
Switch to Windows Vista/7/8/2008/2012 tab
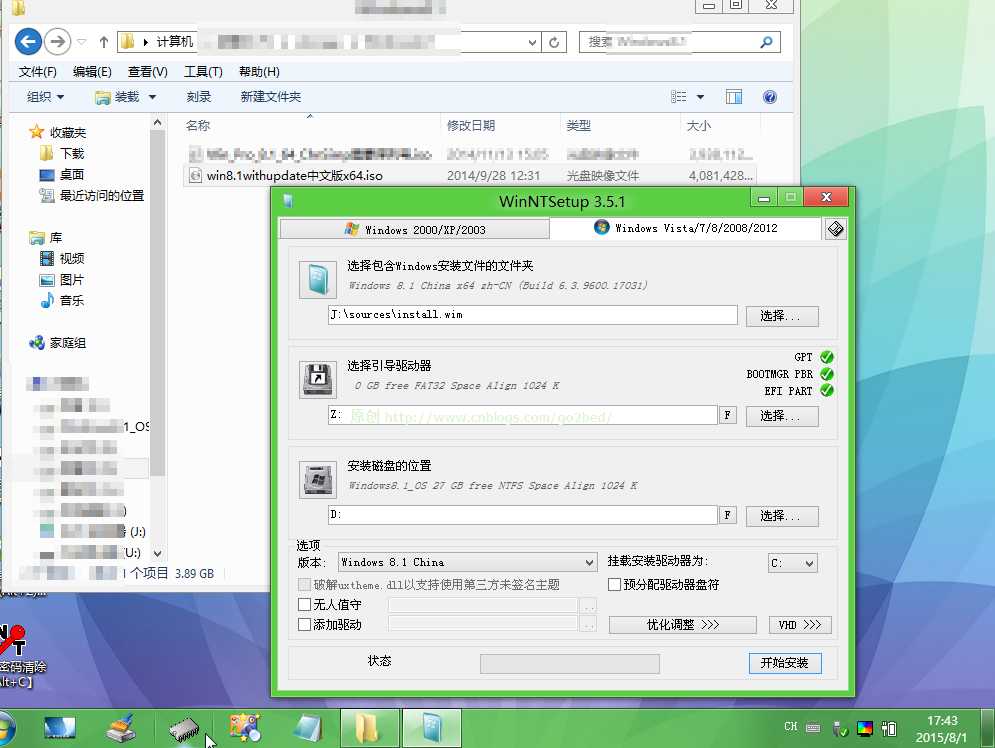(x=685, y=228)
